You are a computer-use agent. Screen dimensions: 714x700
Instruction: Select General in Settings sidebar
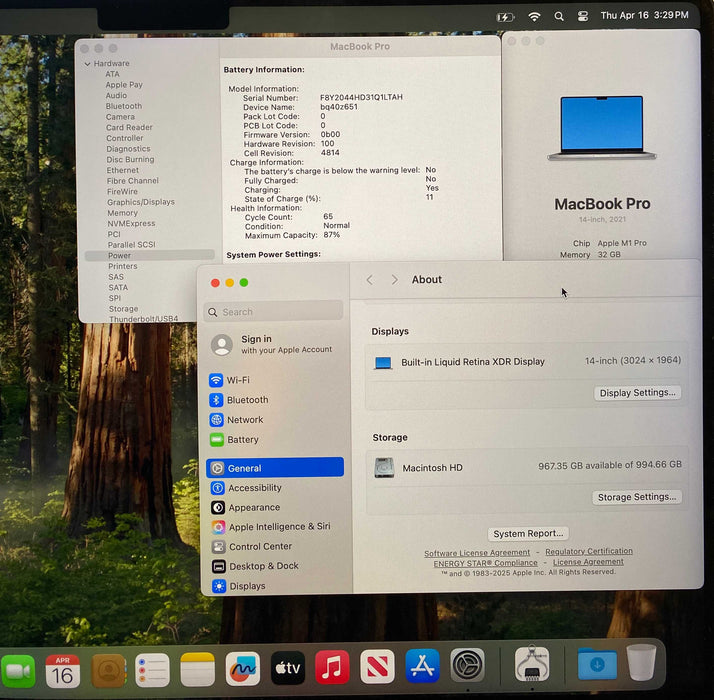coord(275,468)
